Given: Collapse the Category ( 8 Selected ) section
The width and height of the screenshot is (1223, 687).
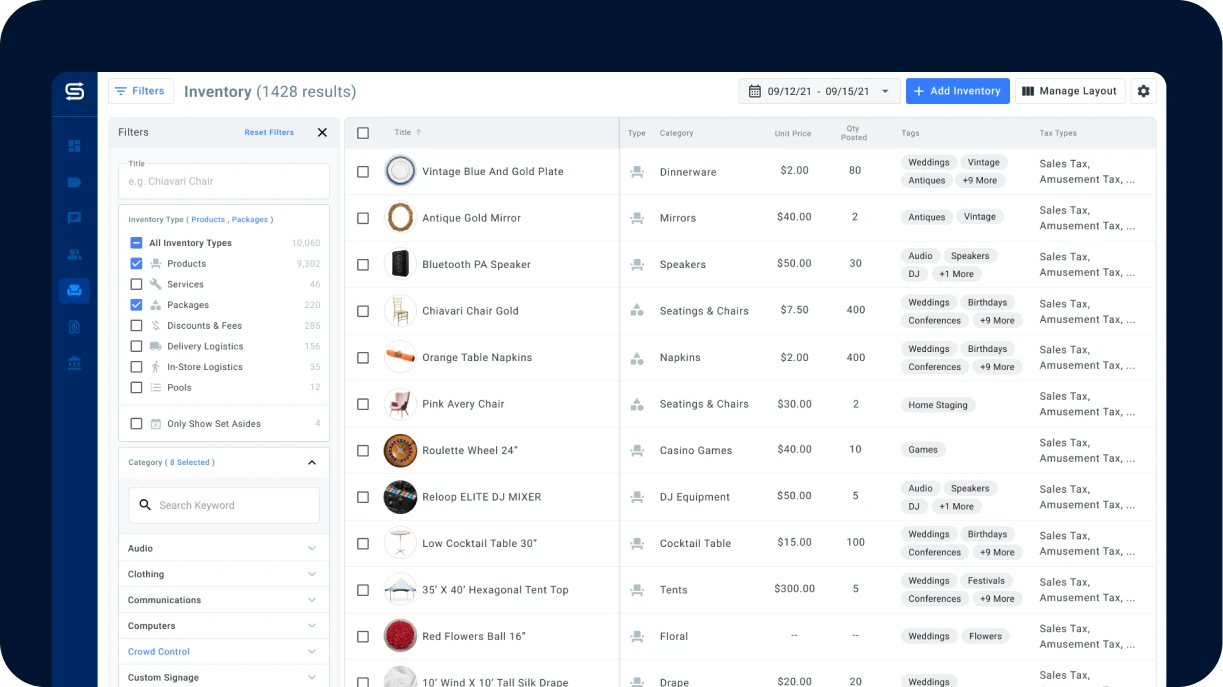Looking at the screenshot, I should [x=311, y=462].
